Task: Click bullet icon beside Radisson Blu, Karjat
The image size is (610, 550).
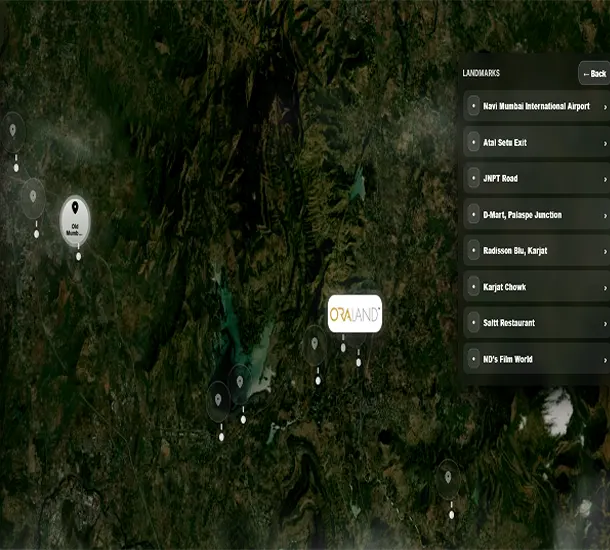Action: click(473, 250)
